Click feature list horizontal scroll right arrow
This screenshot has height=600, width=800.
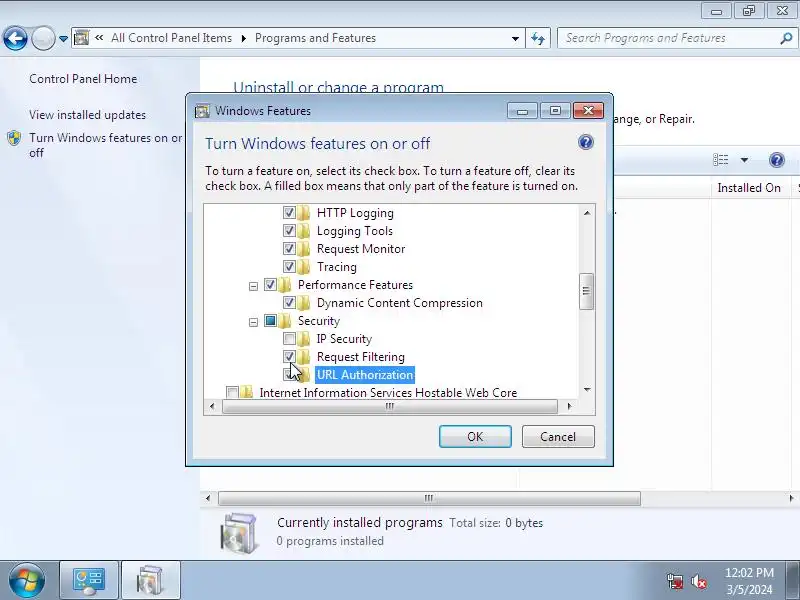(569, 406)
